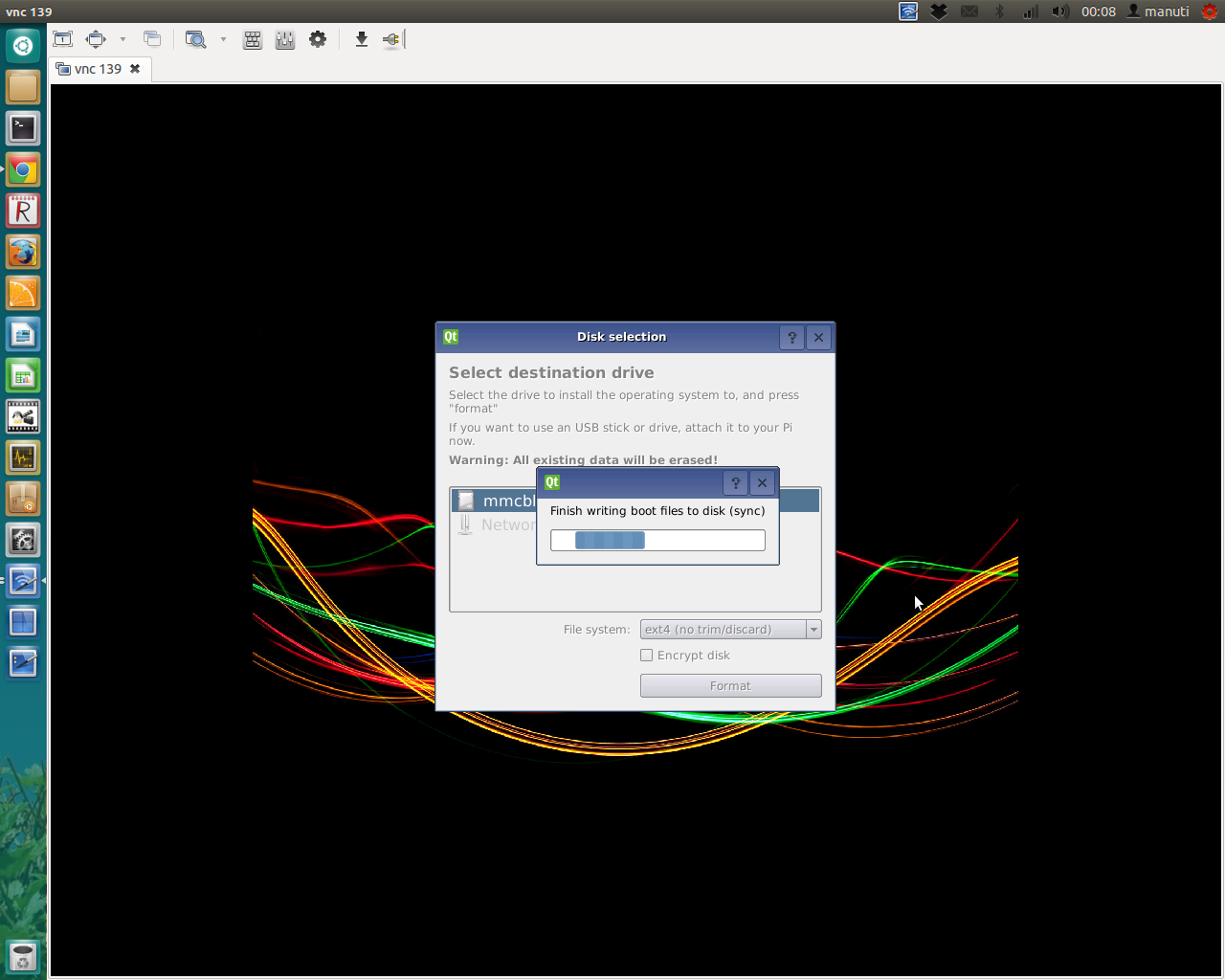Click the minimize window download-arrow icon
Image resolution: width=1225 pixels, height=980 pixels.
361,39
